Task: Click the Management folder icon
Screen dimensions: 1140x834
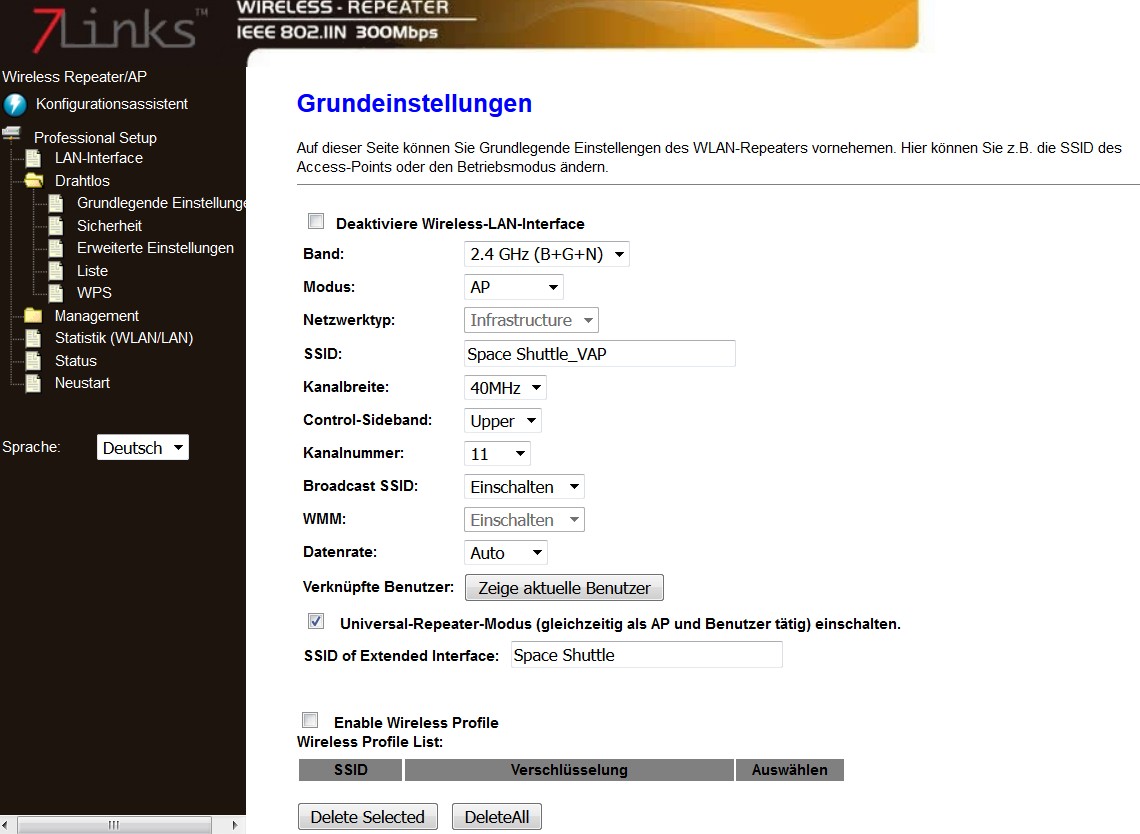Action: (34, 316)
